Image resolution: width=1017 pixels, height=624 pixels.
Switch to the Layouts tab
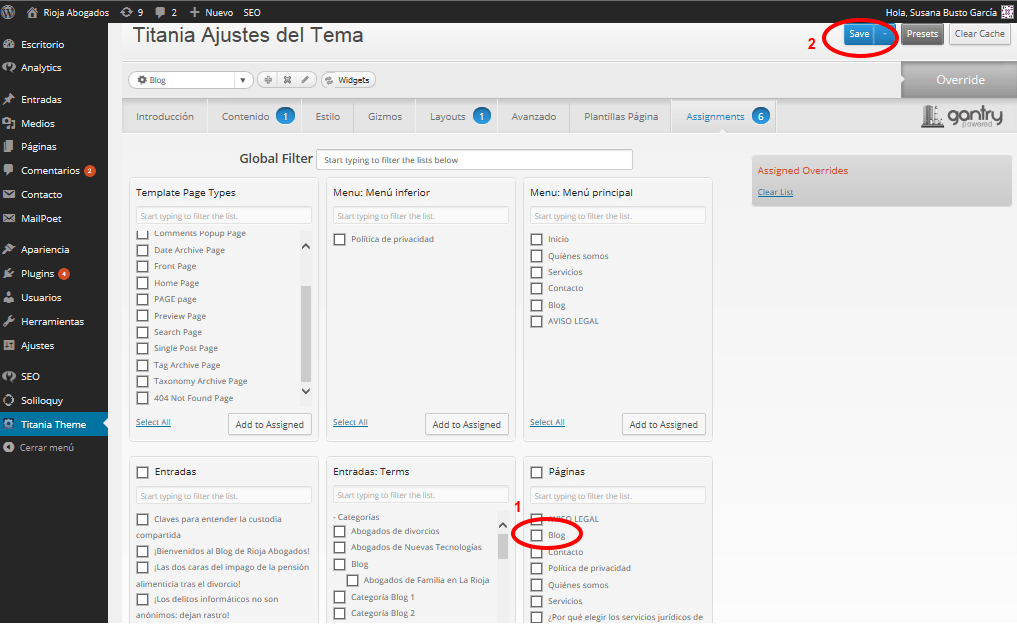(457, 117)
